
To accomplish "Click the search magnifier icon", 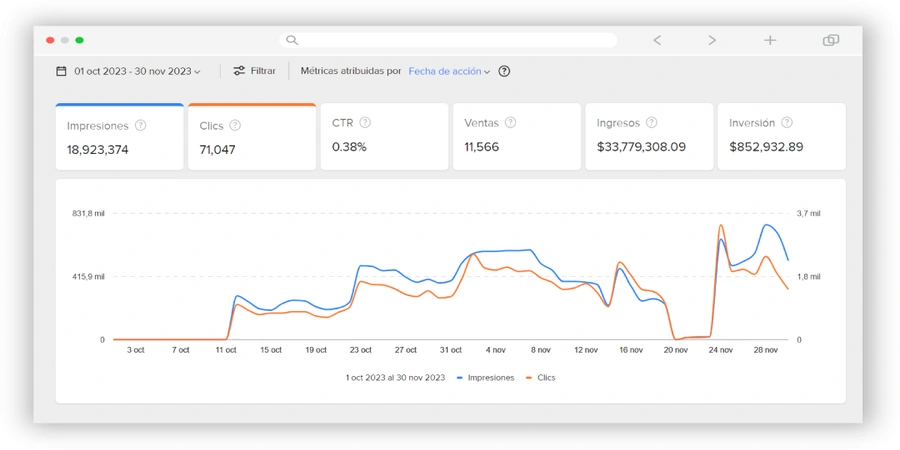I will (292, 40).
